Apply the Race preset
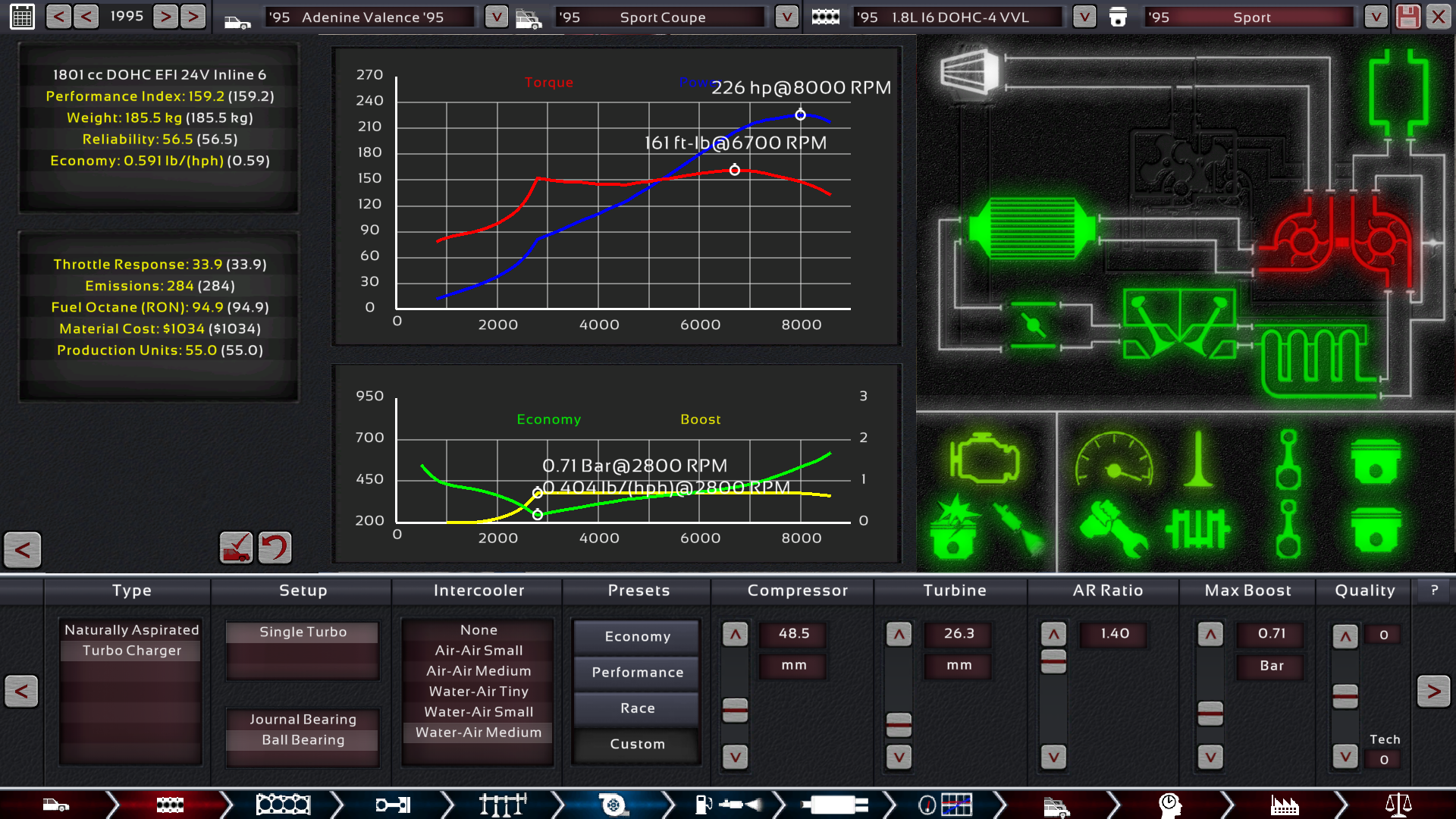This screenshot has height=819, width=1456. (x=637, y=708)
